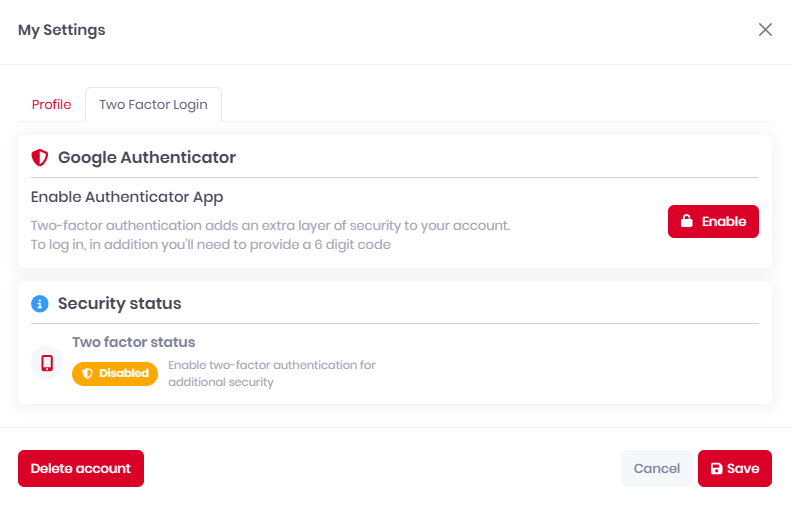792x507 pixels.
Task: Save the settings
Action: (735, 469)
